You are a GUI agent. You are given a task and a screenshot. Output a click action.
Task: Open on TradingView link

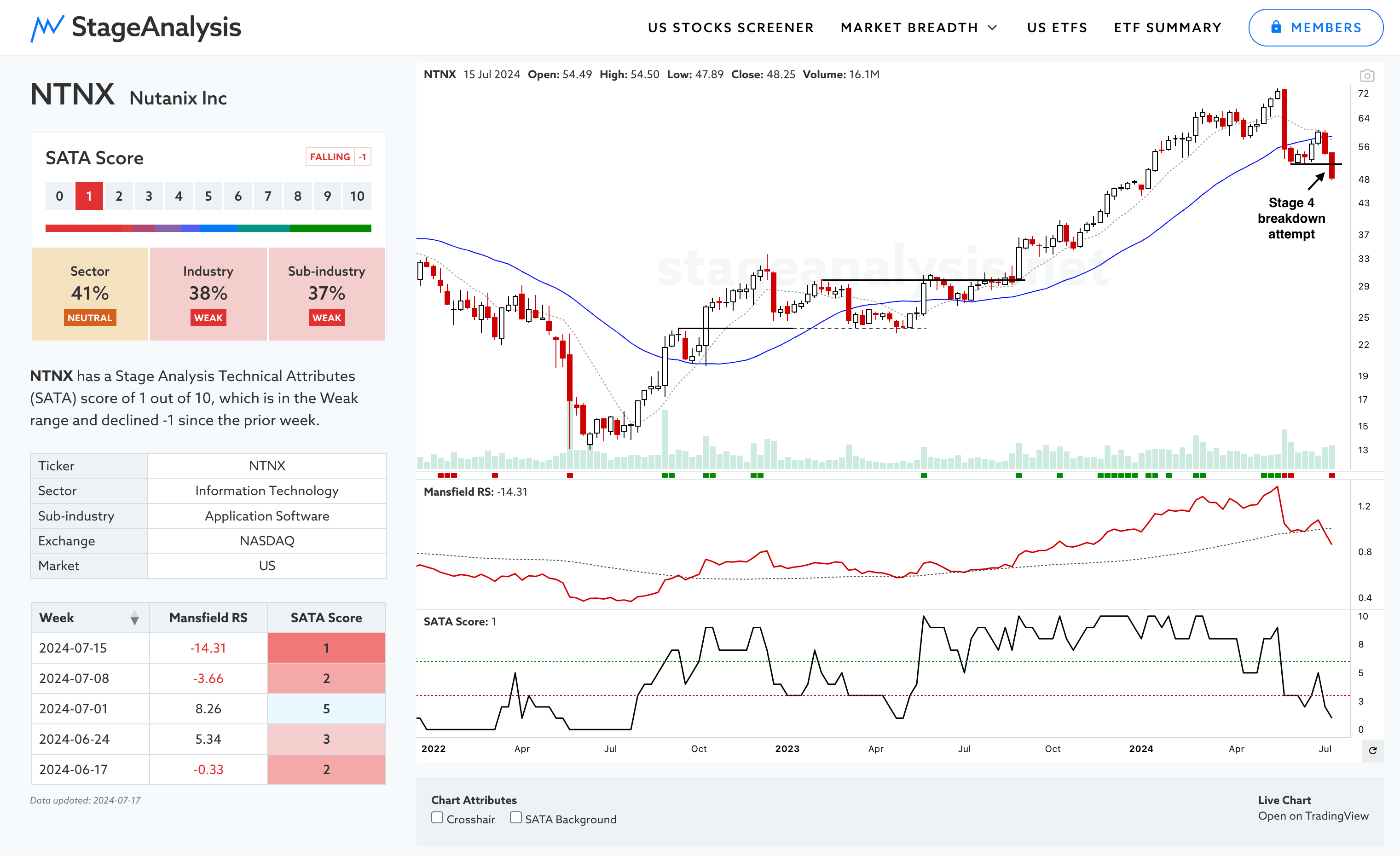tap(1313, 816)
